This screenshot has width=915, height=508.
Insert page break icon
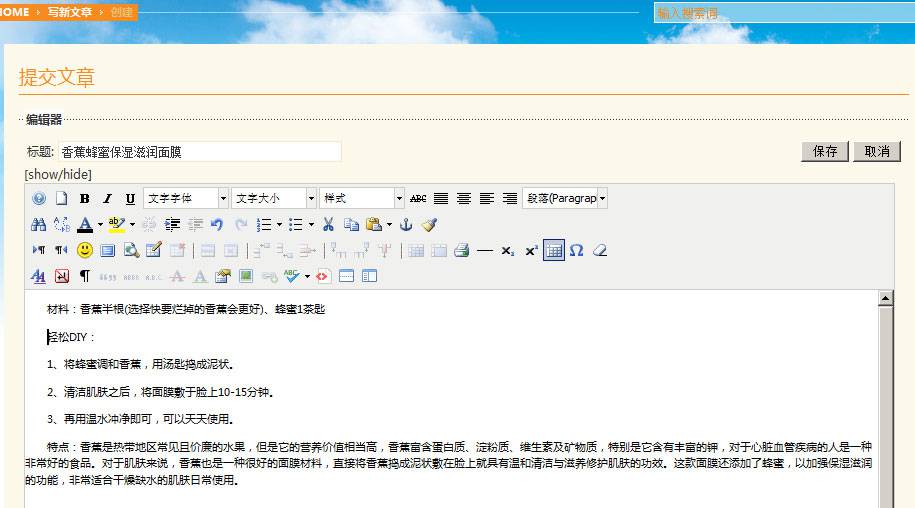347,276
